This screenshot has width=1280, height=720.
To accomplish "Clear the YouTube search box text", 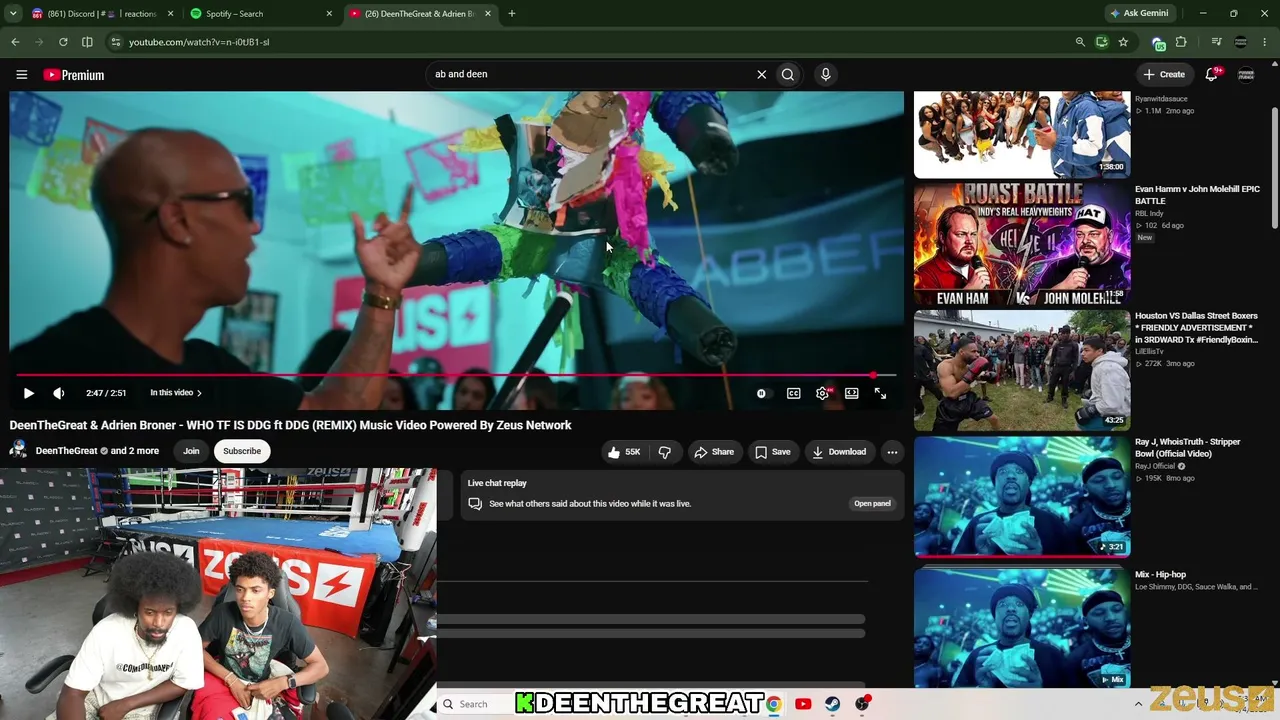I will tap(761, 74).
